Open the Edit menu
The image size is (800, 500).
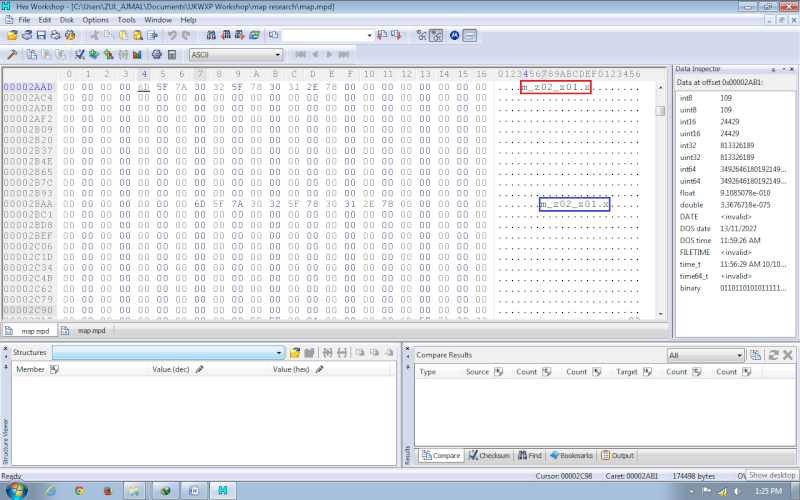pos(45,20)
